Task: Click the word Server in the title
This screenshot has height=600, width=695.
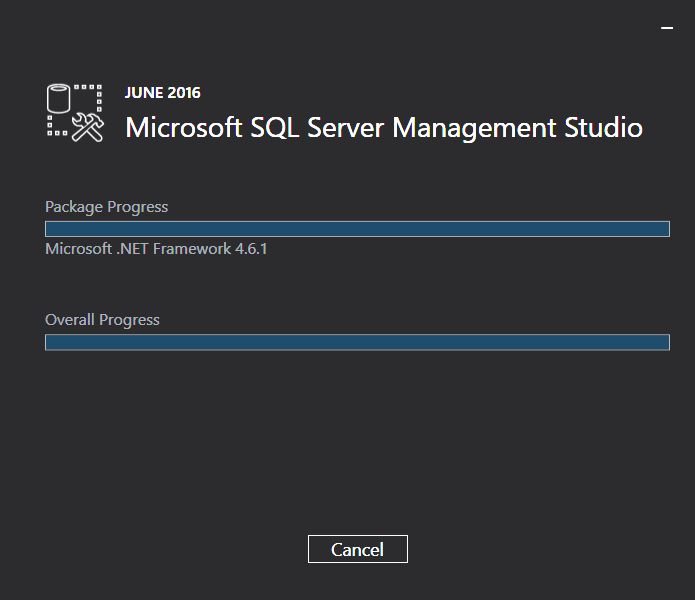Action: pos(345,128)
